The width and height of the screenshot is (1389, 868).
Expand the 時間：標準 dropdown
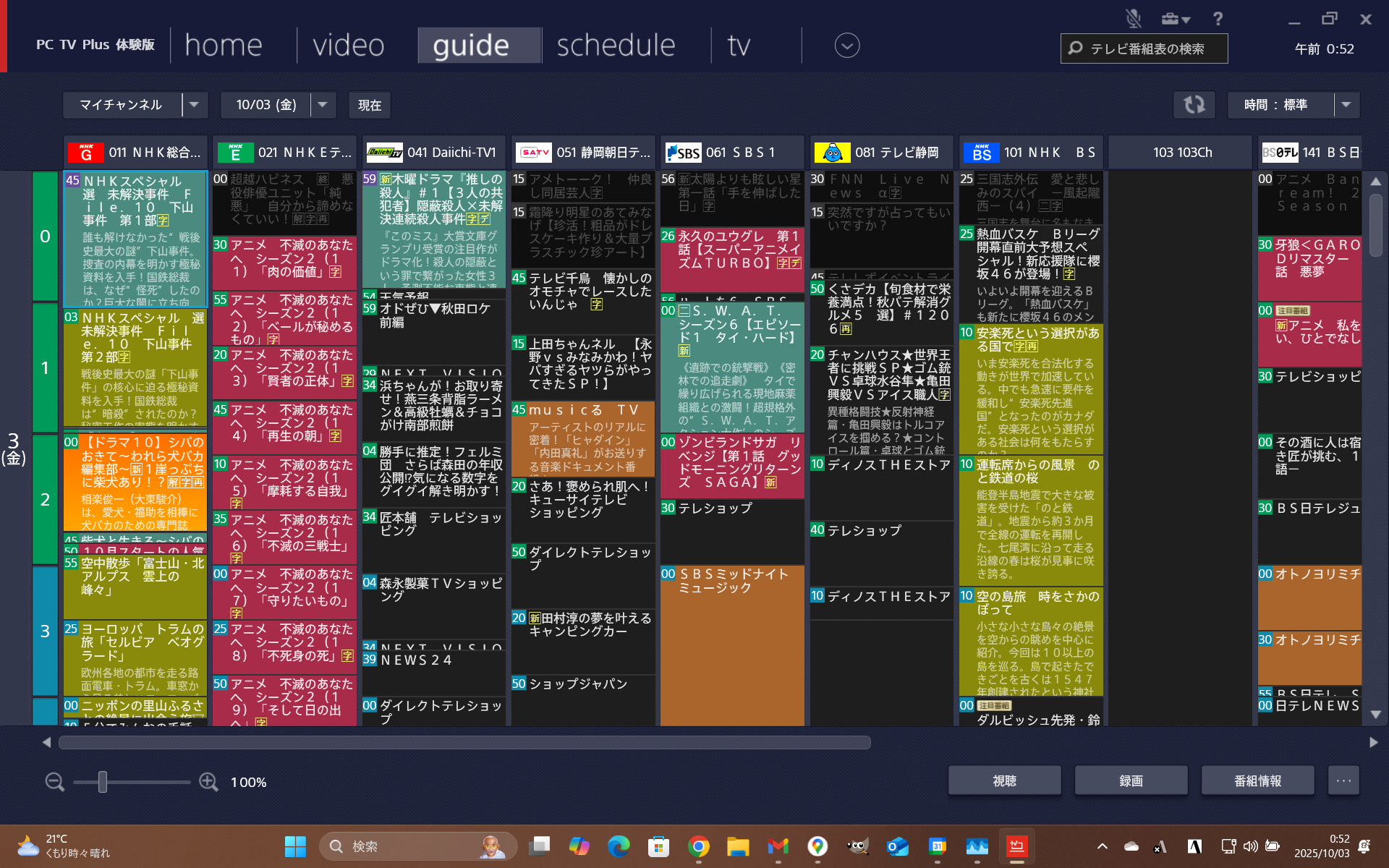[1346, 105]
